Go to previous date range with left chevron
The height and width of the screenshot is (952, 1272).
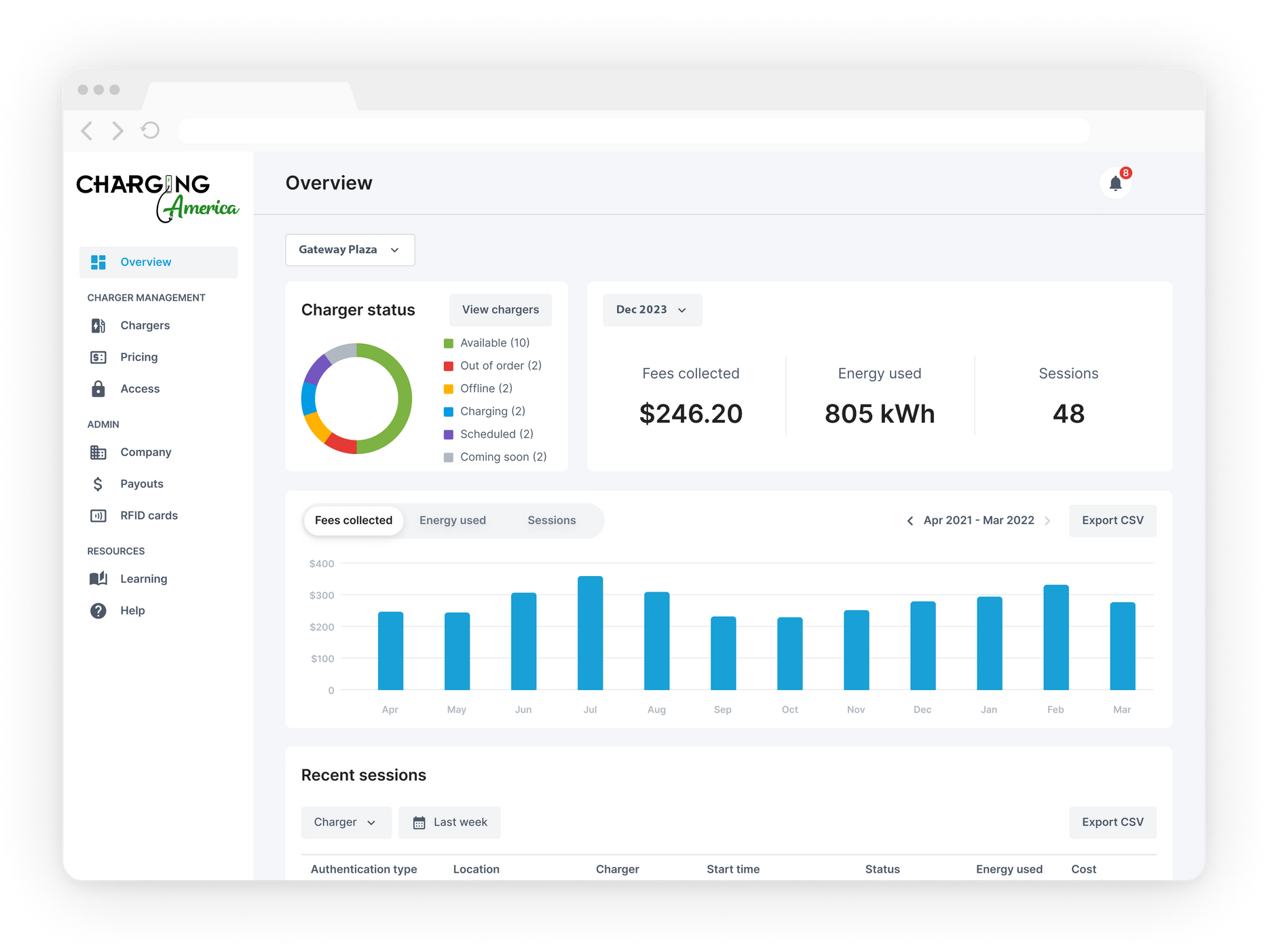tap(910, 520)
